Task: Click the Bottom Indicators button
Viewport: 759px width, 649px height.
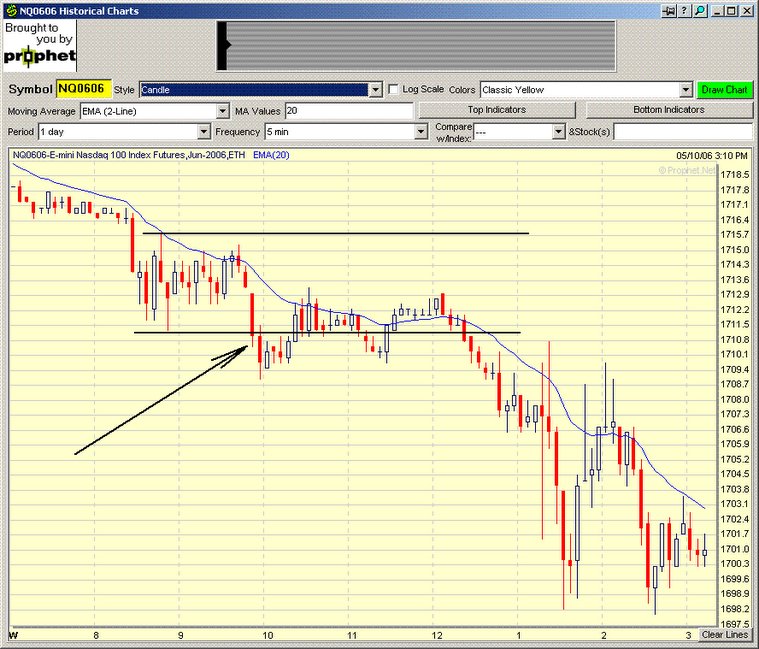Action: [x=669, y=110]
